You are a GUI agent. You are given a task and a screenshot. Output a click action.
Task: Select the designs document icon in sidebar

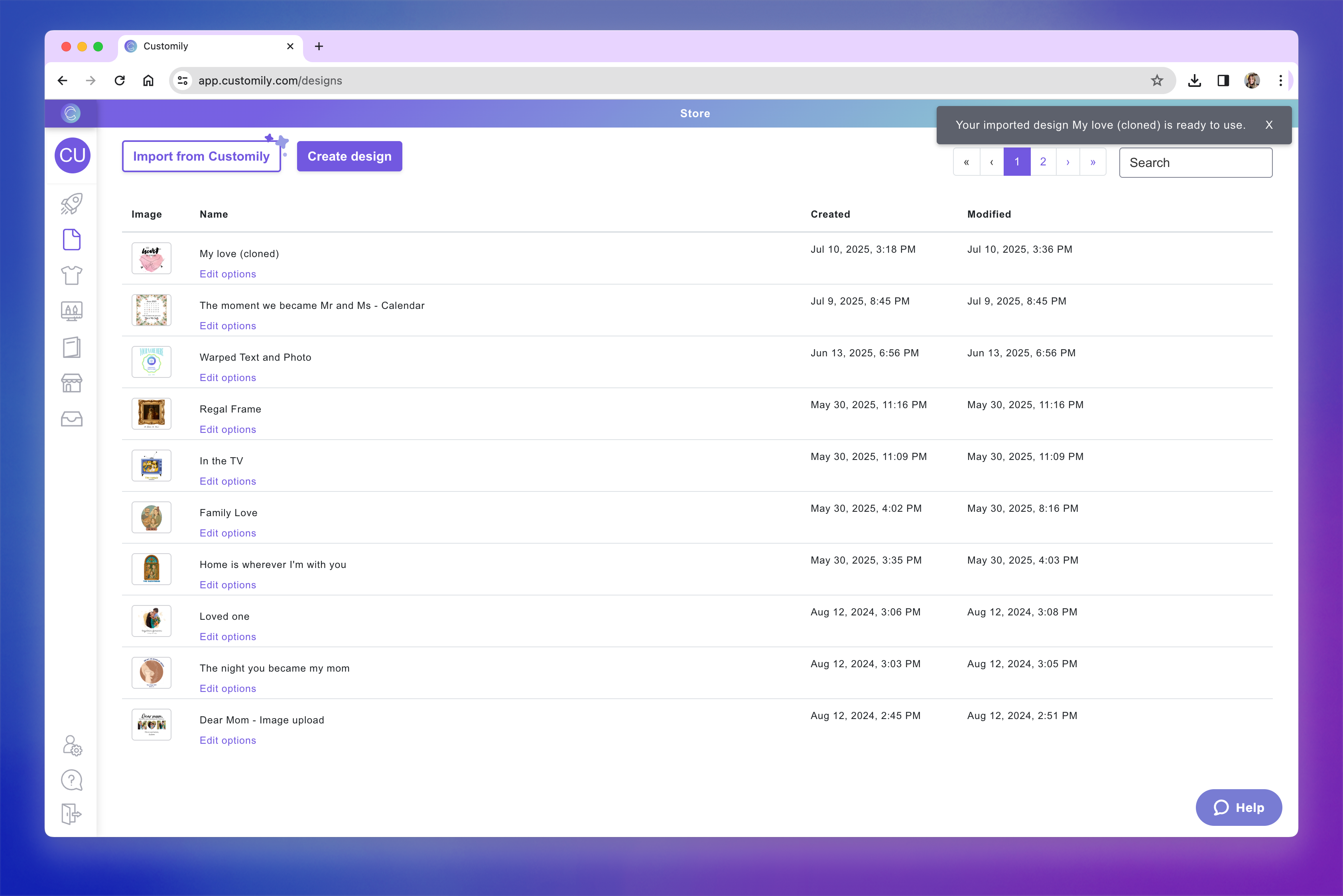click(71, 240)
